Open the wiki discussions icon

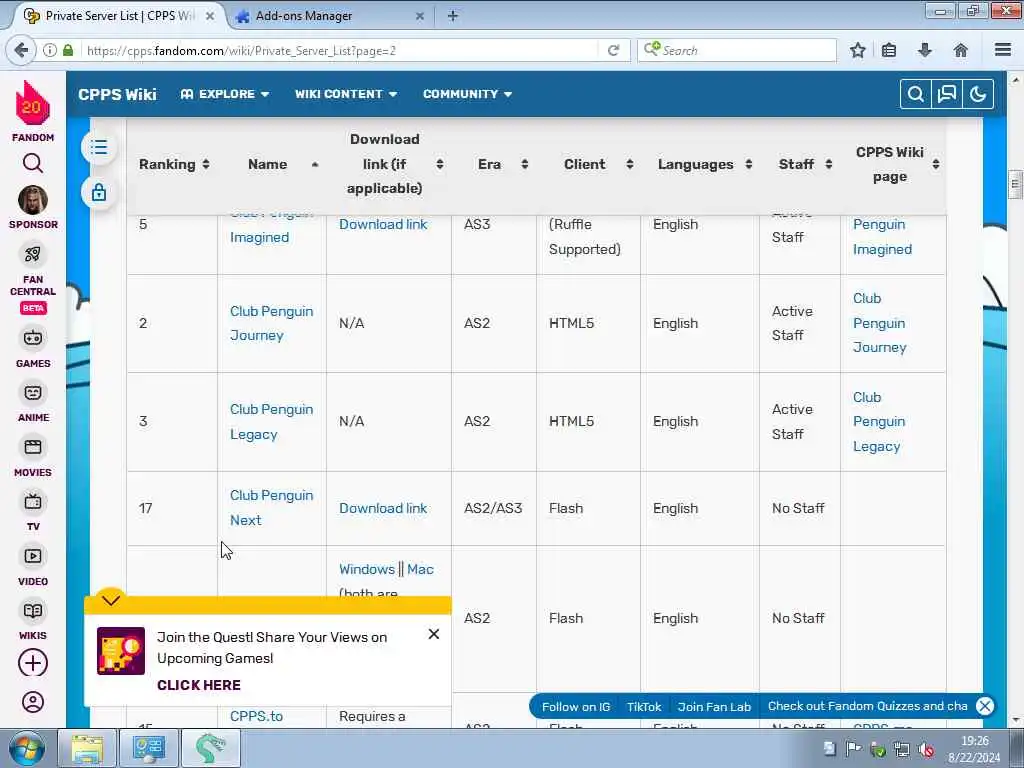[x=947, y=94]
